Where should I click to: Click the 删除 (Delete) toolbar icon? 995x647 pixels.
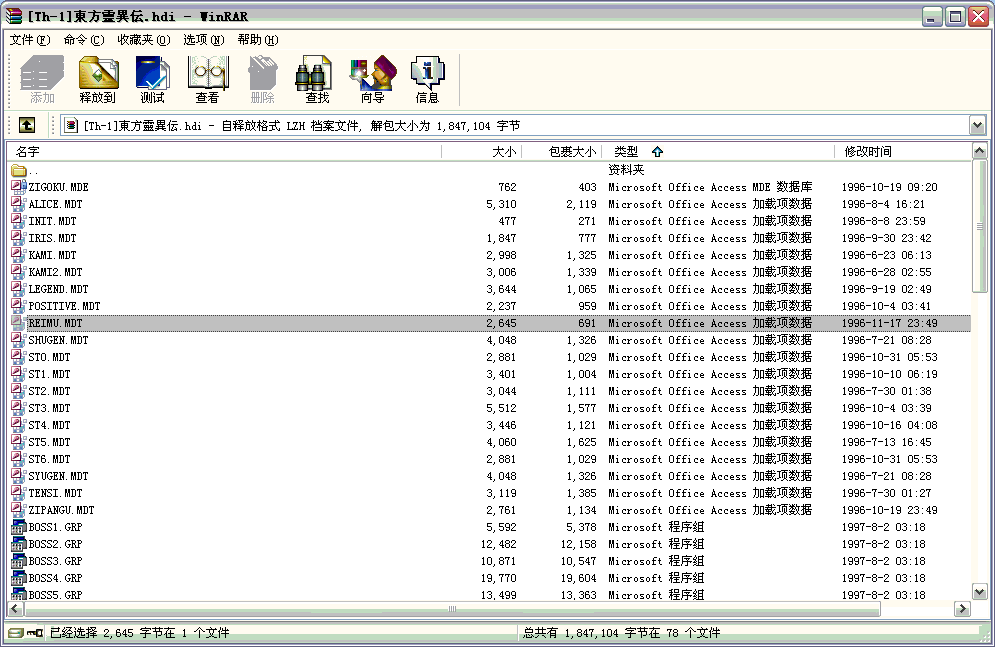[262, 79]
